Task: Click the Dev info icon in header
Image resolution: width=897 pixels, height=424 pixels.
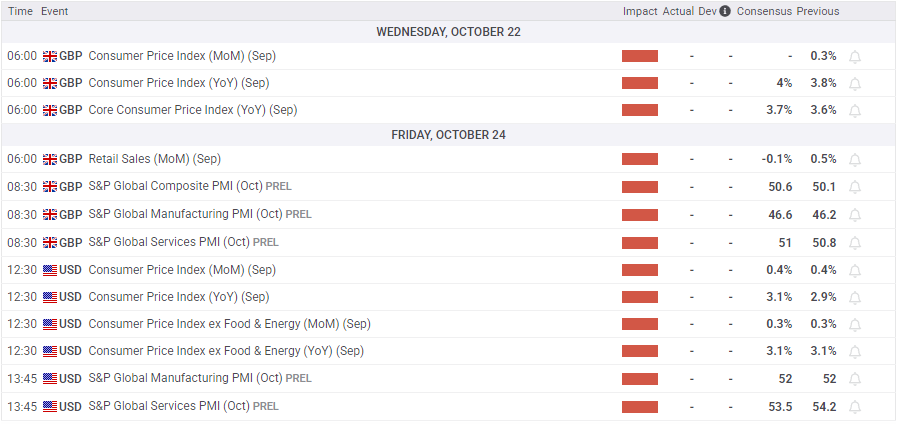Action: pos(725,11)
